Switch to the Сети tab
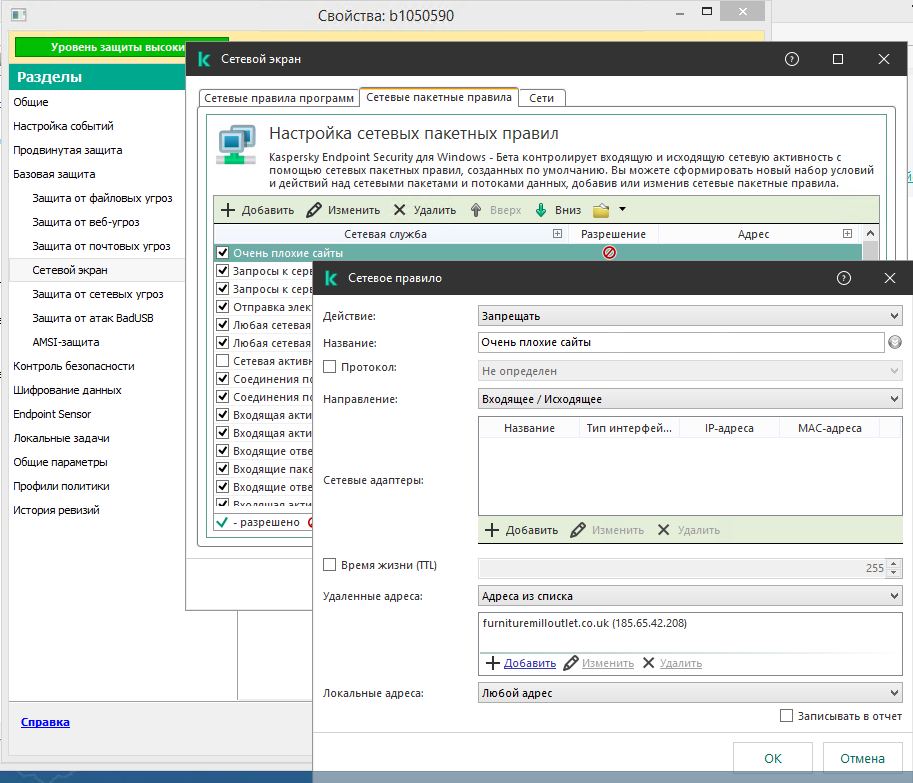 542,98
